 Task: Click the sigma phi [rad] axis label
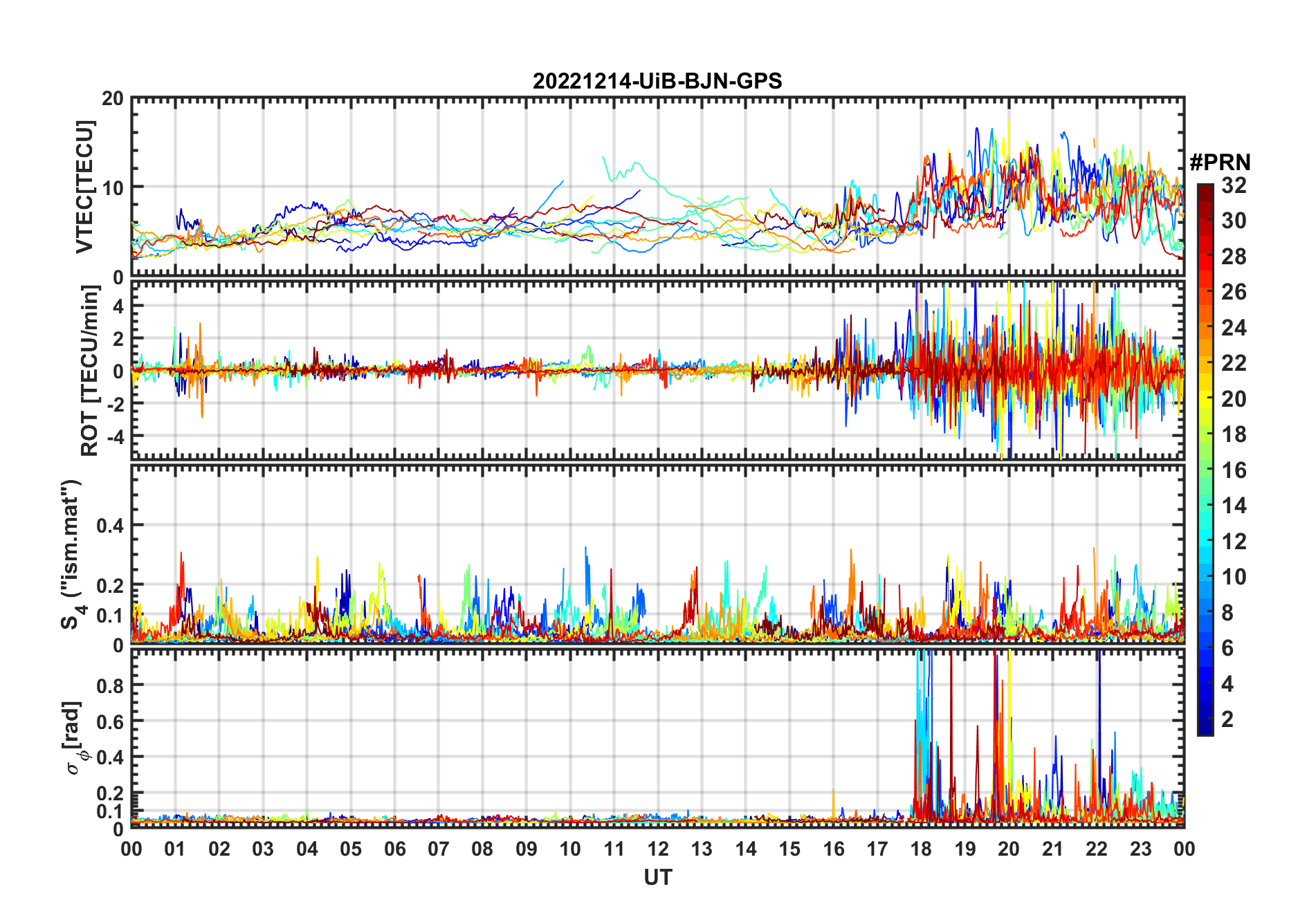(75, 737)
